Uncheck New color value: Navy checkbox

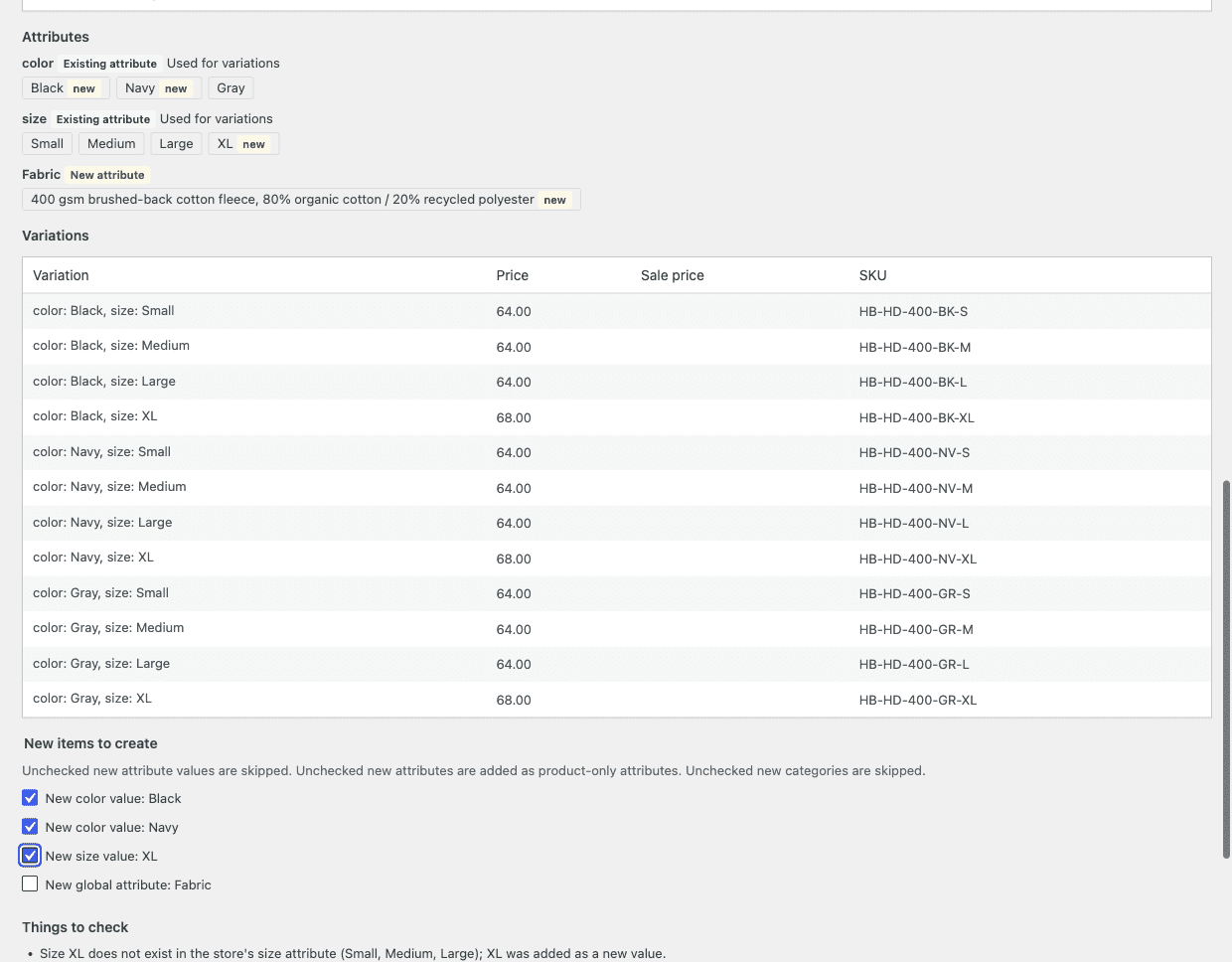coord(30,827)
